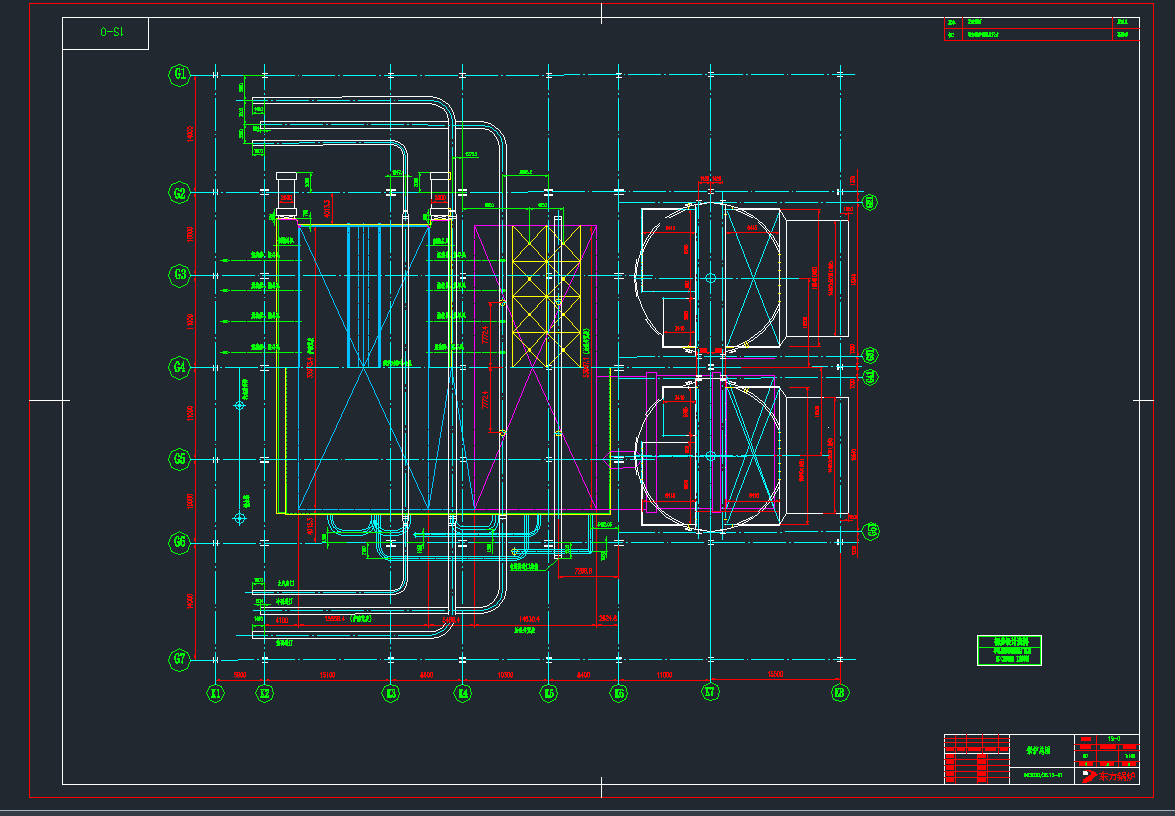Select the G7 grid axis bubble
This screenshot has height=816, width=1175.
point(180,660)
